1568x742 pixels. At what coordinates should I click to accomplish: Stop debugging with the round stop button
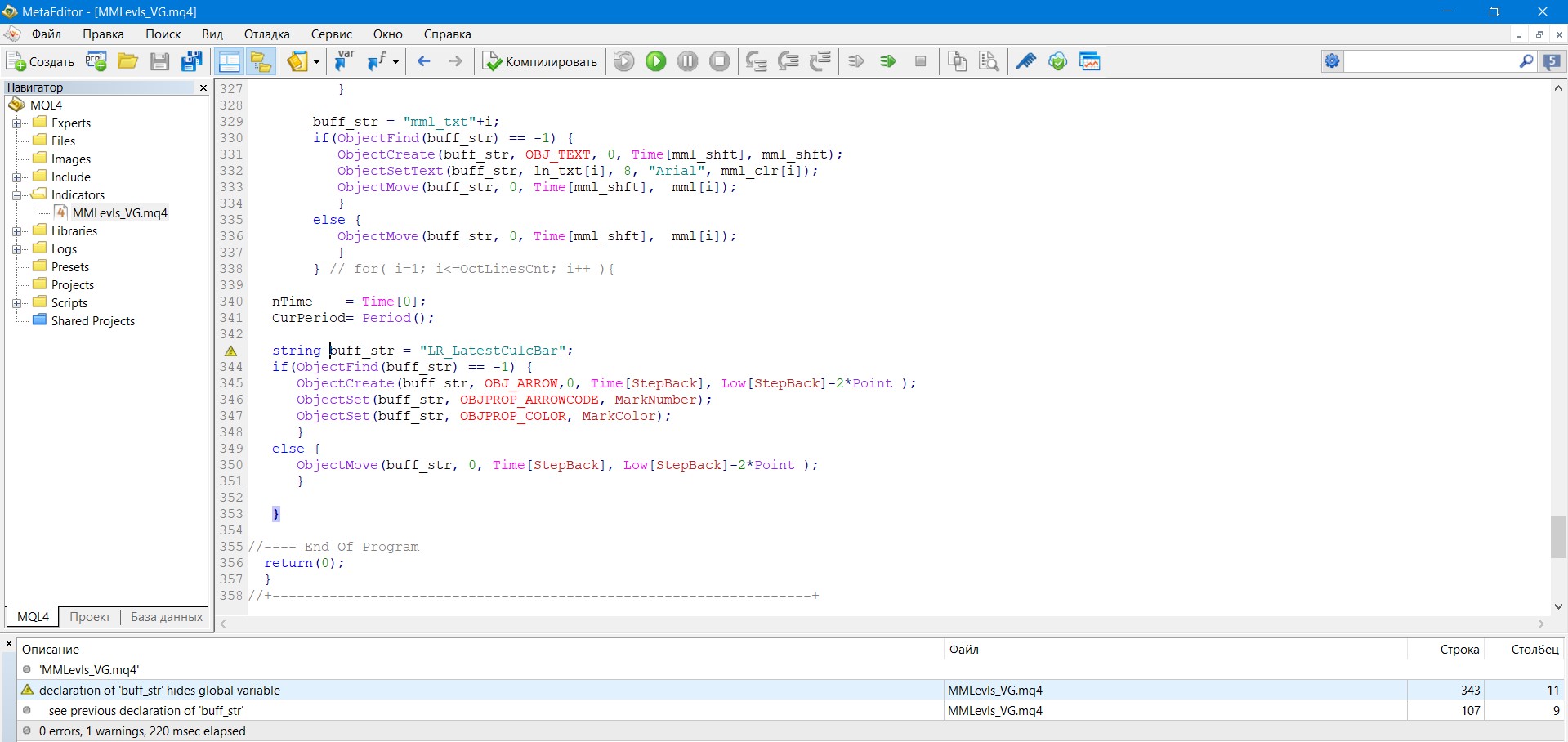720,61
